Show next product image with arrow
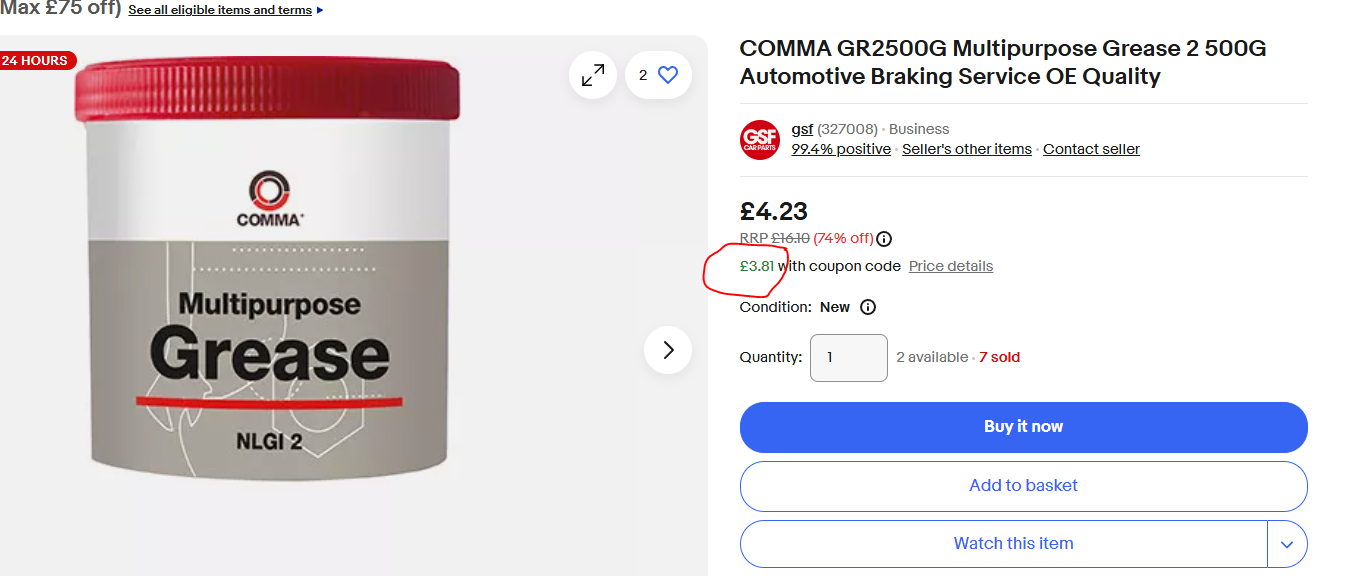 coord(668,350)
